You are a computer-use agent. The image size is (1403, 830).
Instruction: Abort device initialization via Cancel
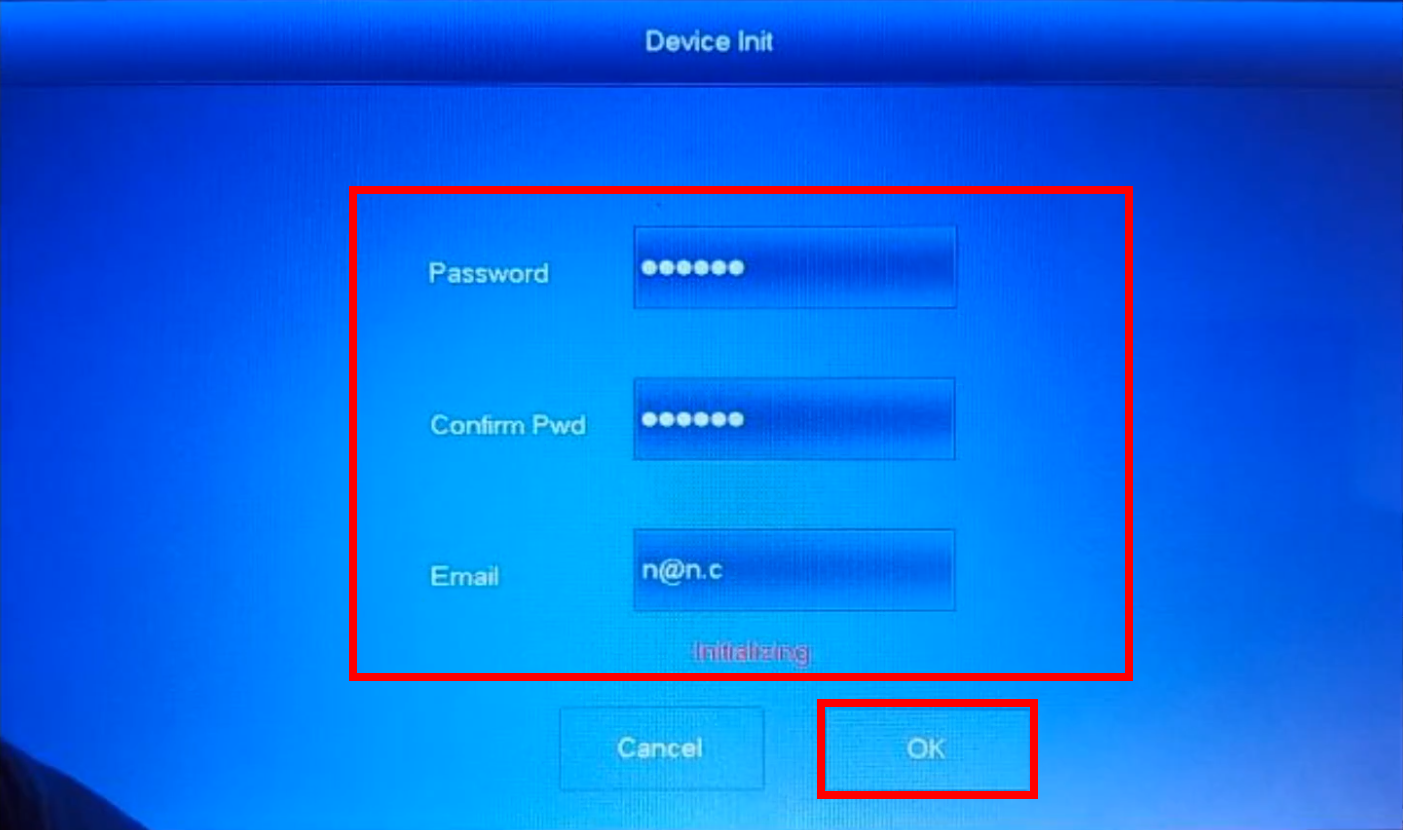pyautogui.click(x=661, y=748)
